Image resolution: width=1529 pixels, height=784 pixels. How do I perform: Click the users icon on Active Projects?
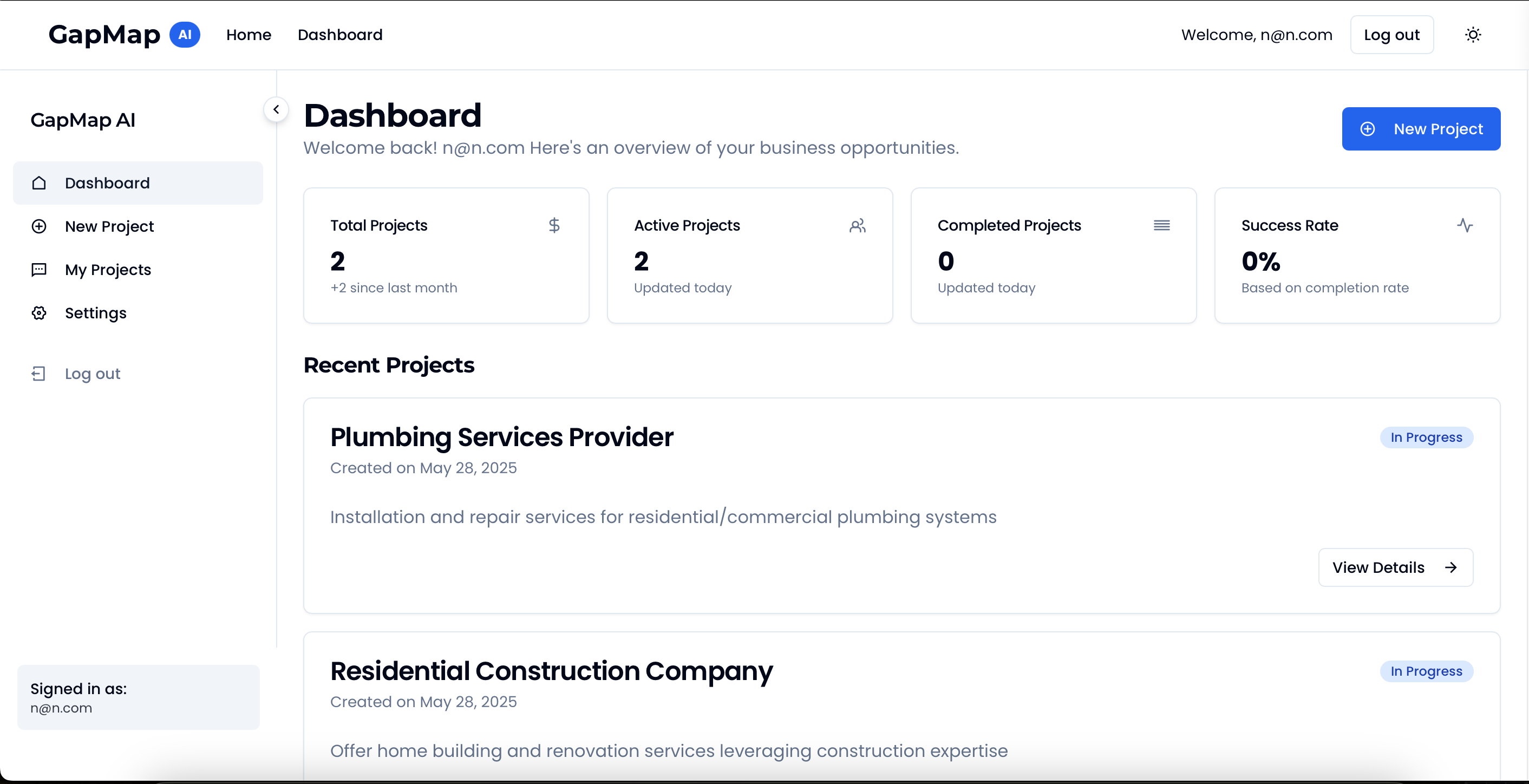[857, 226]
